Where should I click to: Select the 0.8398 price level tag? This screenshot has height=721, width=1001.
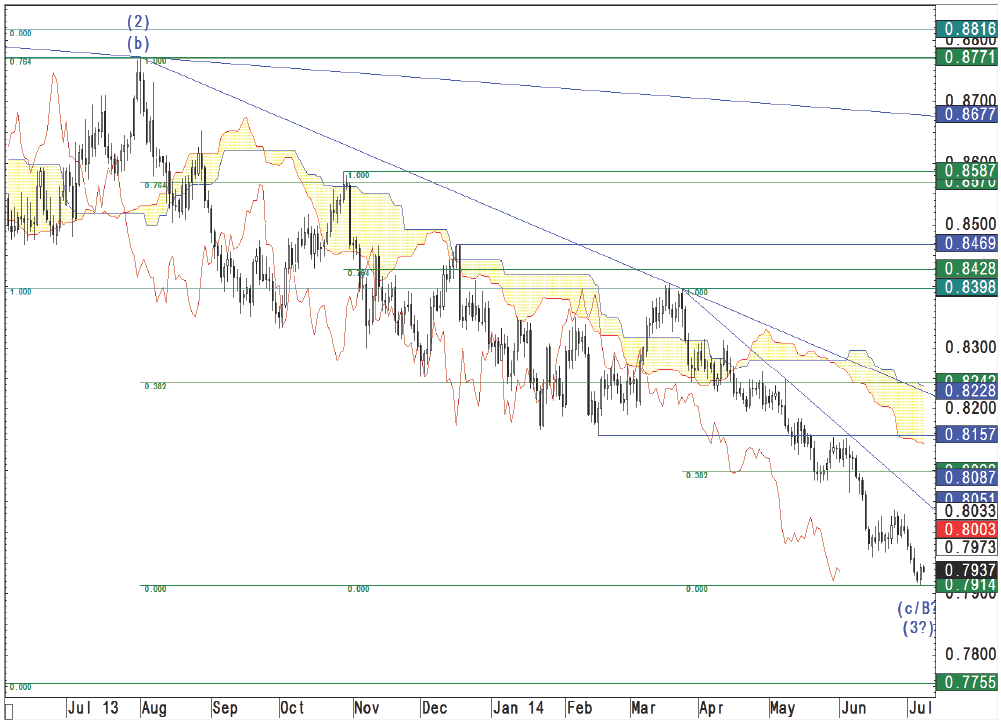(x=967, y=288)
